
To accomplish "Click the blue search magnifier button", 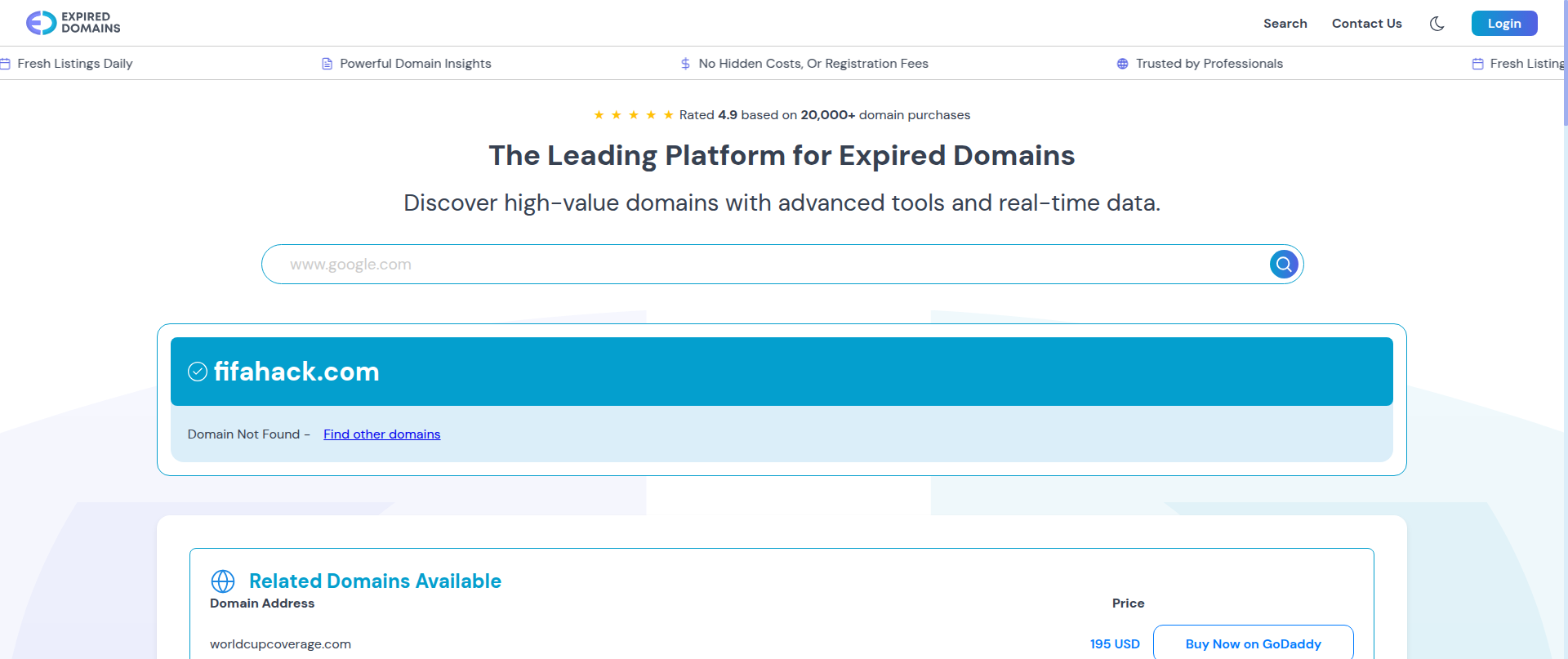I will pyautogui.click(x=1284, y=264).
